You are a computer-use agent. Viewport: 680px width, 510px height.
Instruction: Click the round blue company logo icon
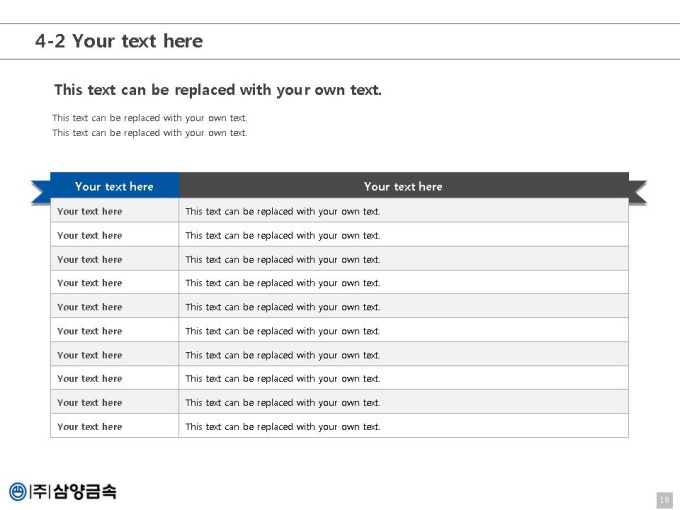(x=18, y=492)
